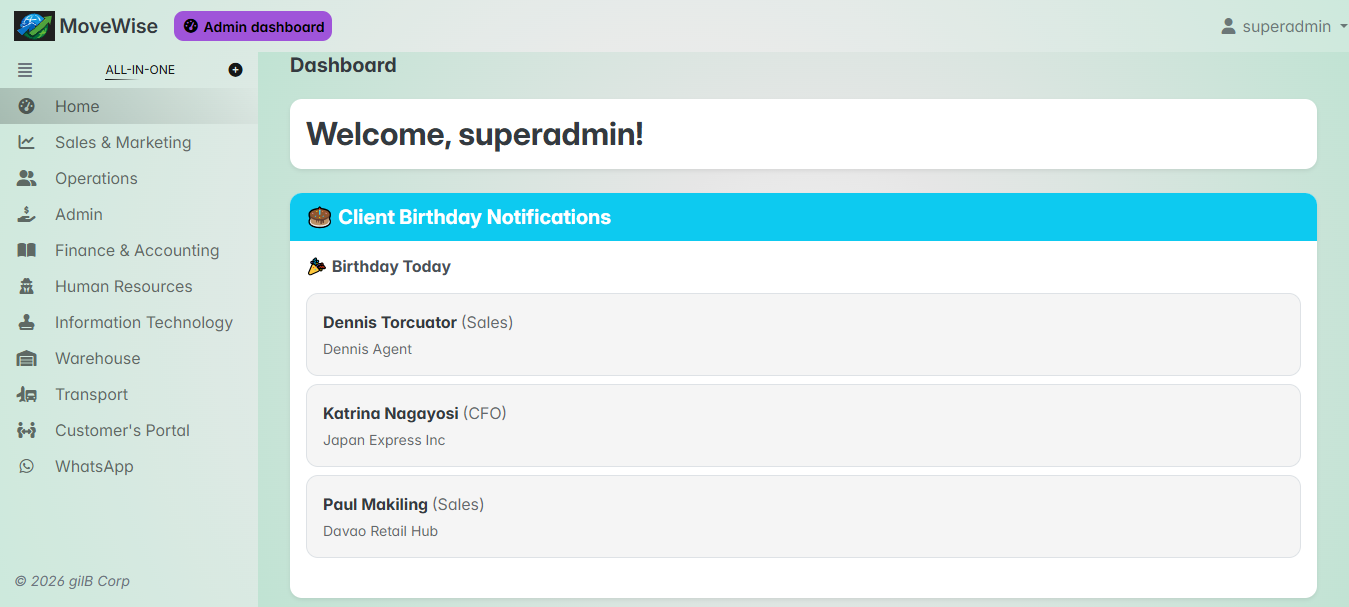Select the Operations people icon
The image size is (1349, 607).
pos(27,178)
